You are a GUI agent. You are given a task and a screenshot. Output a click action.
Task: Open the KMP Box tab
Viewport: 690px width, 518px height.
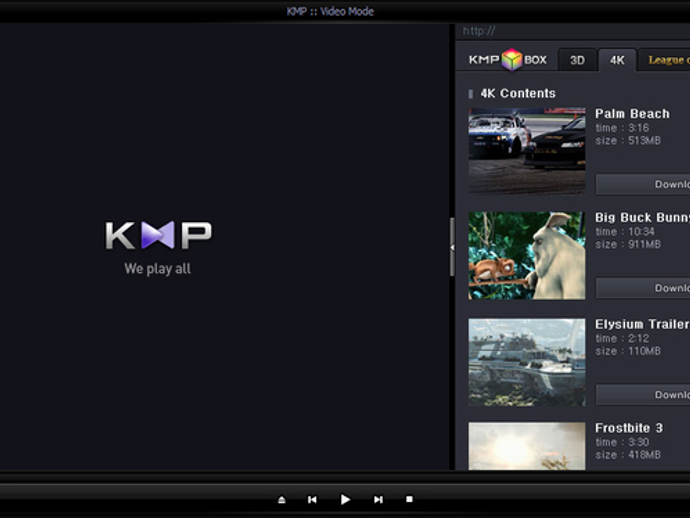(507, 59)
